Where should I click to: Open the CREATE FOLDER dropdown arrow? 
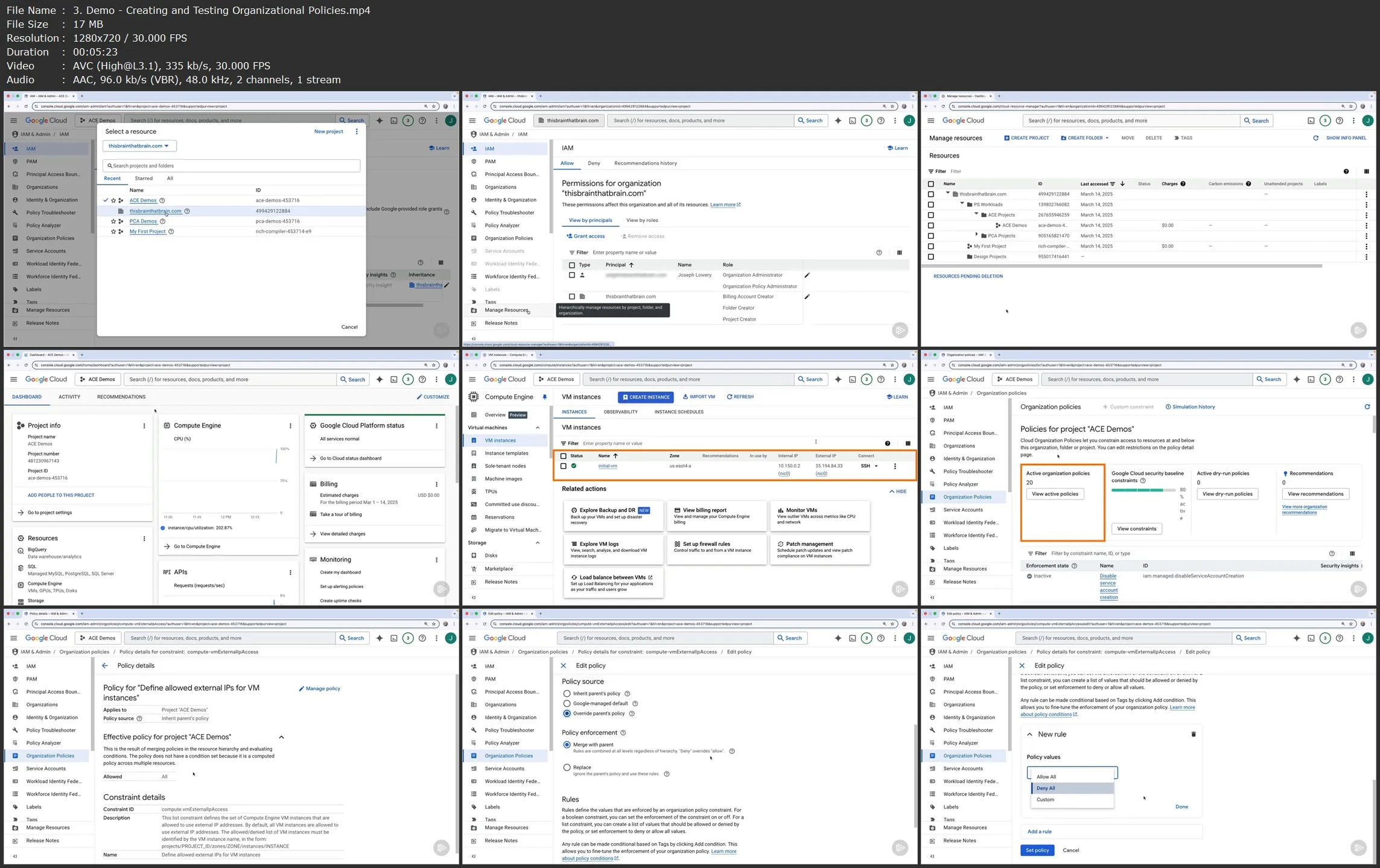(1107, 138)
